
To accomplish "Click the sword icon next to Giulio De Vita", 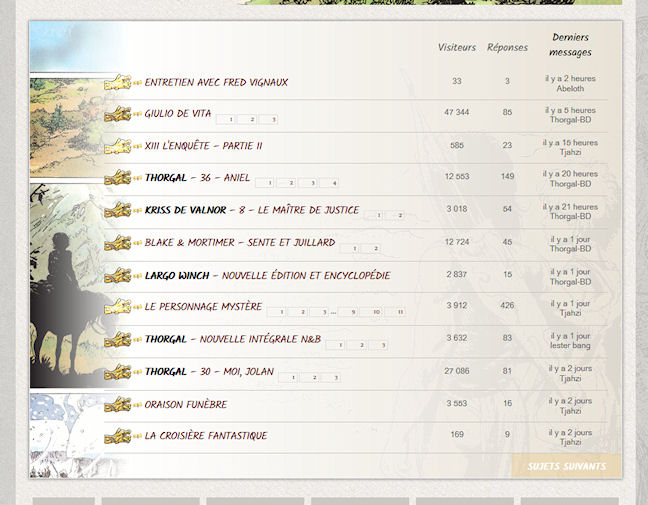I will [x=118, y=114].
